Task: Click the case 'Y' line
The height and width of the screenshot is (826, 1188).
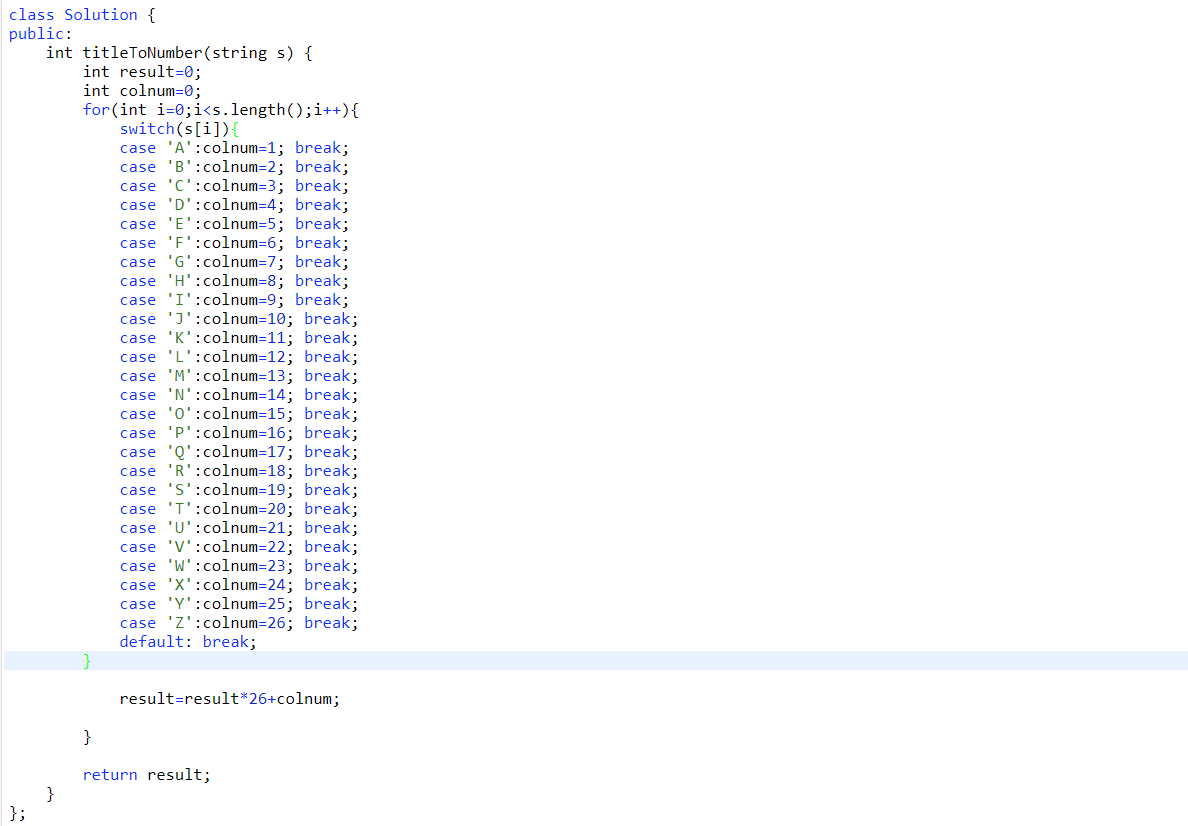Action: click(x=239, y=603)
